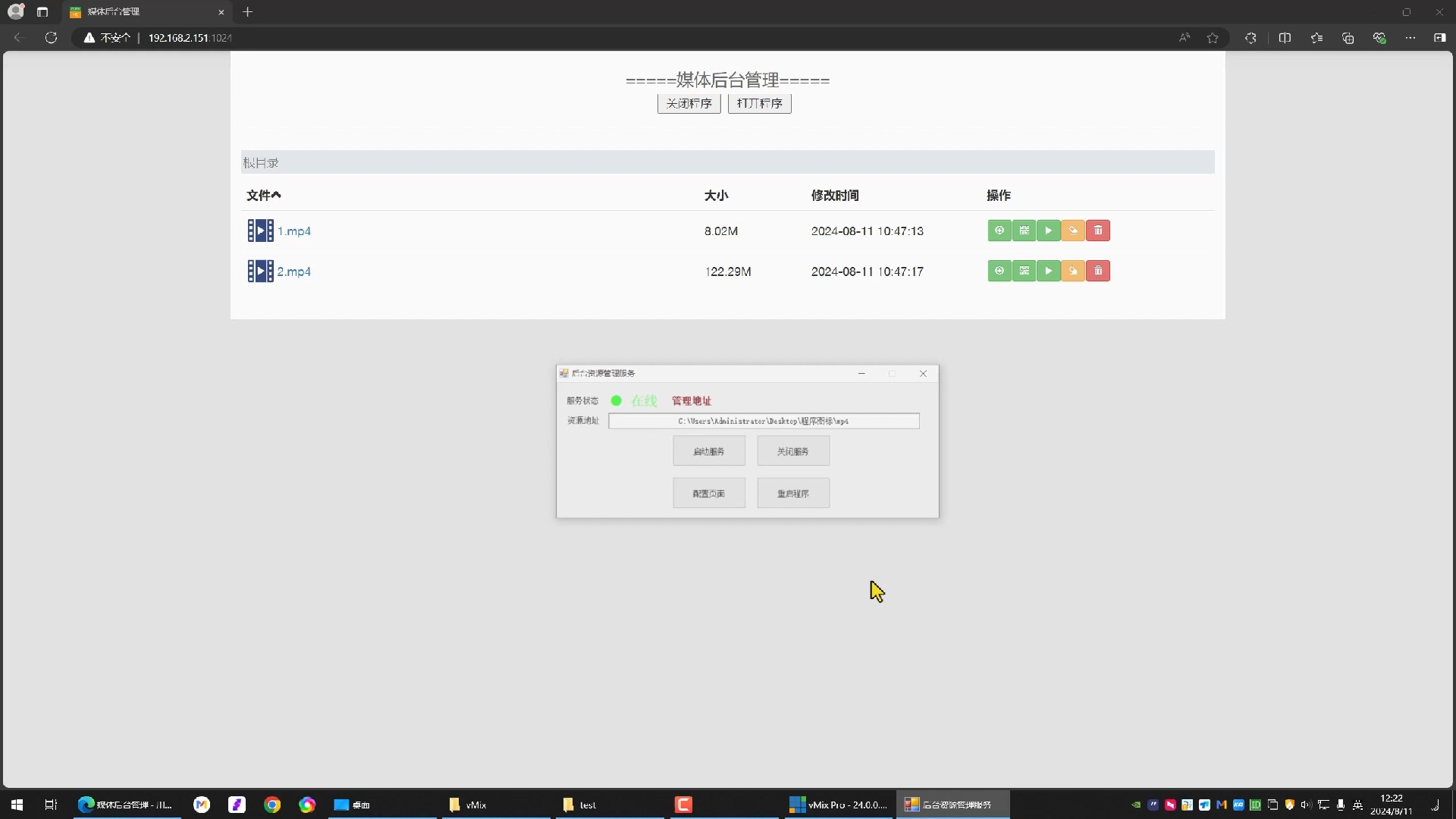Click 启动服务 in the service window
Viewport: 1456px width, 819px height.
tap(709, 451)
